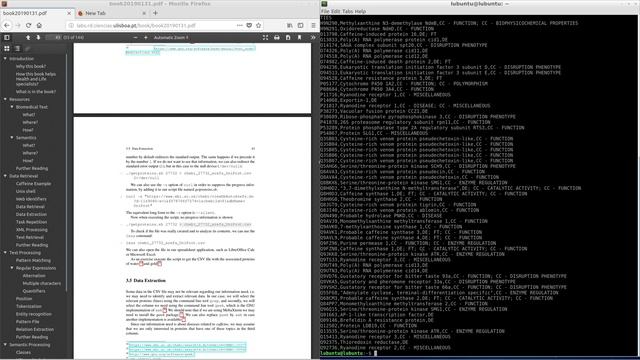Switch to the New Tab tab

(112, 13)
